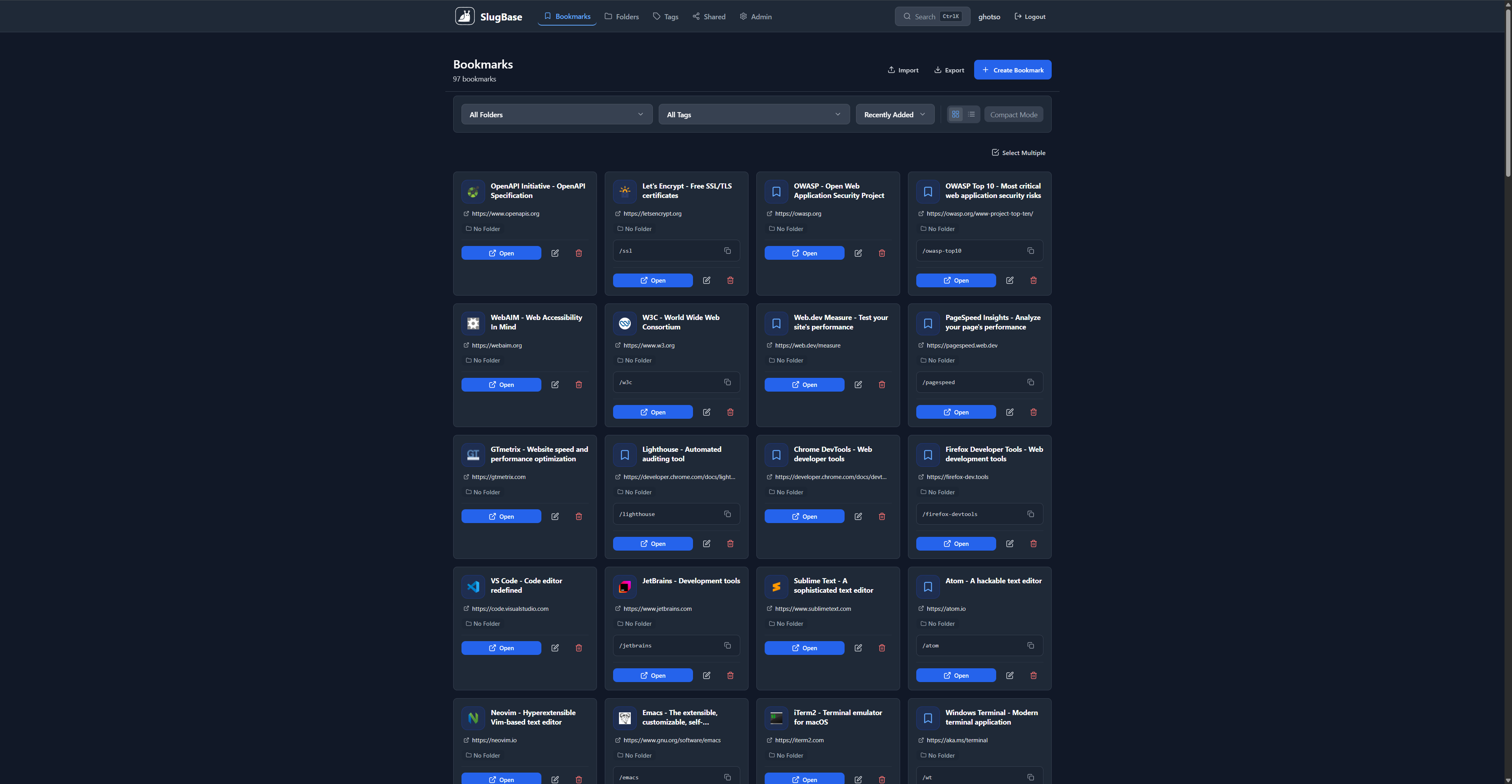Image resolution: width=1512 pixels, height=784 pixels.
Task: Copy the /ssl slug shortcut
Action: coord(727,251)
